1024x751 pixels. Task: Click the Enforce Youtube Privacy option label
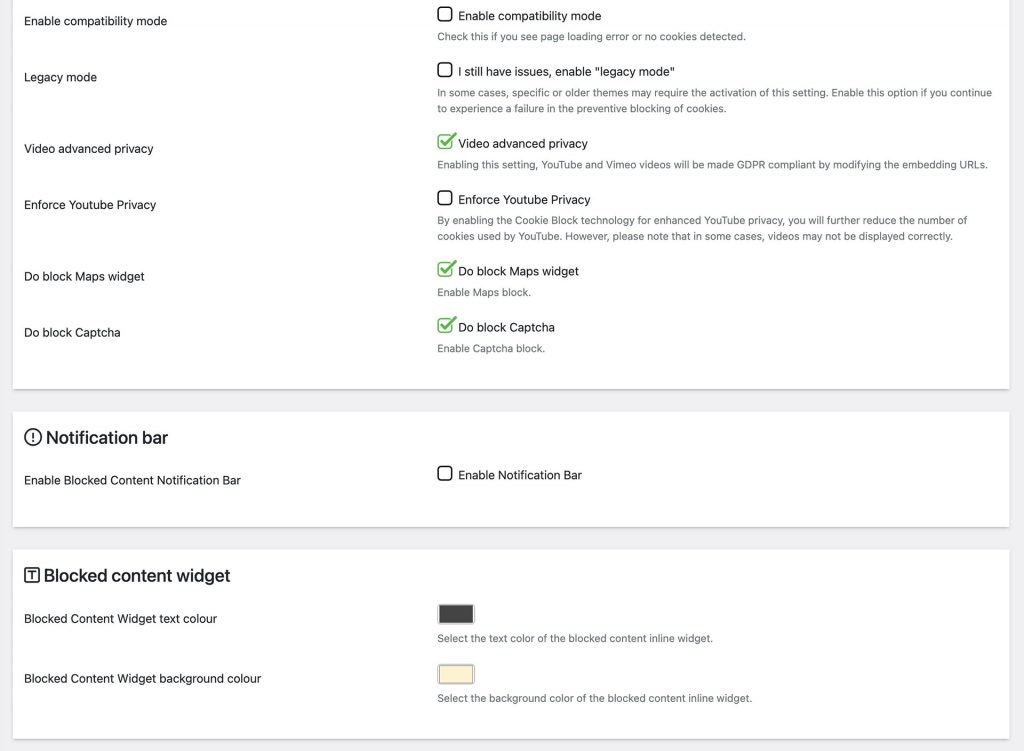click(x=524, y=200)
